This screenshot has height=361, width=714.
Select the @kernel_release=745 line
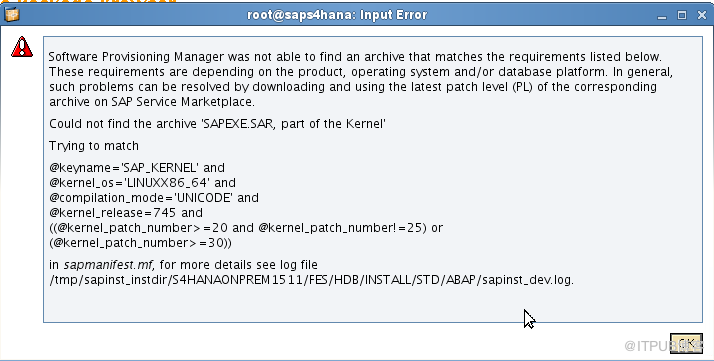point(126,213)
